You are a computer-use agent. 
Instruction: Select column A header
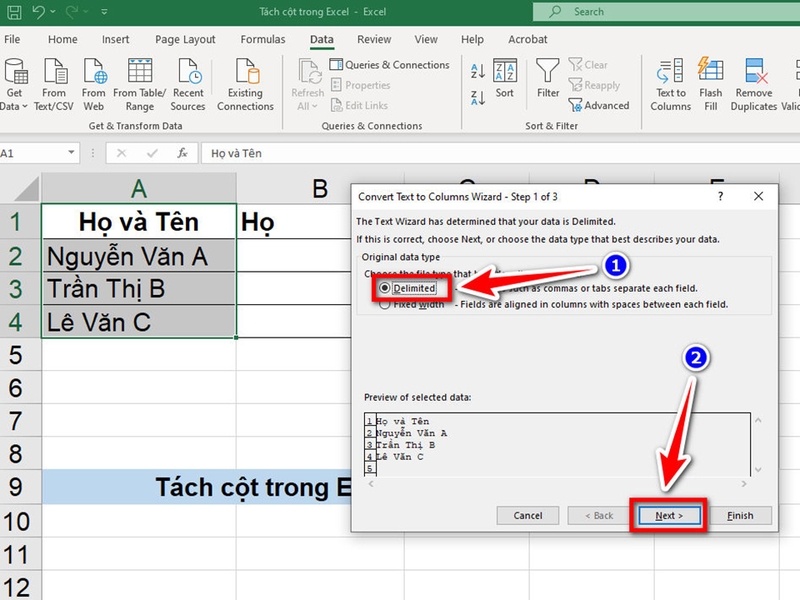pos(139,188)
